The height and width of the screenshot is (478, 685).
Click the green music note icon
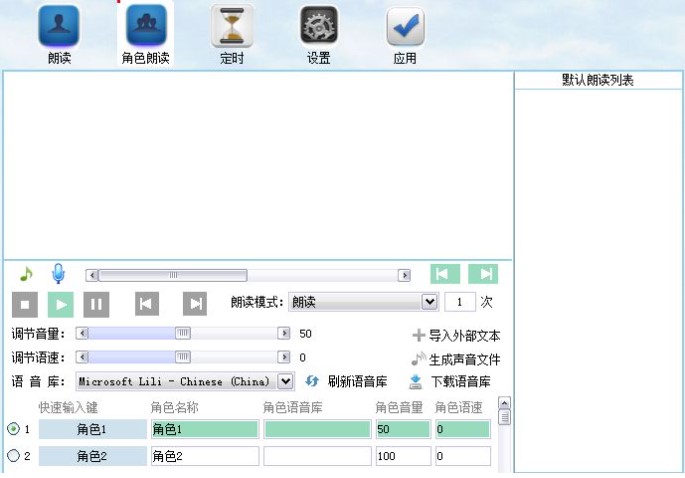point(27,274)
